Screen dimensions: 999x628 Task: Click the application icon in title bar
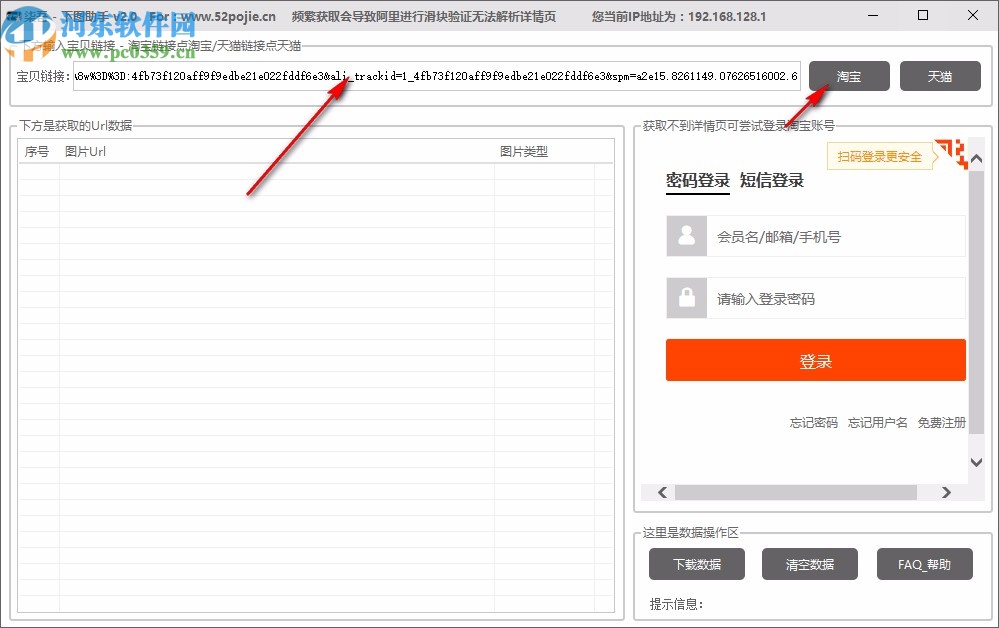(x=14, y=15)
